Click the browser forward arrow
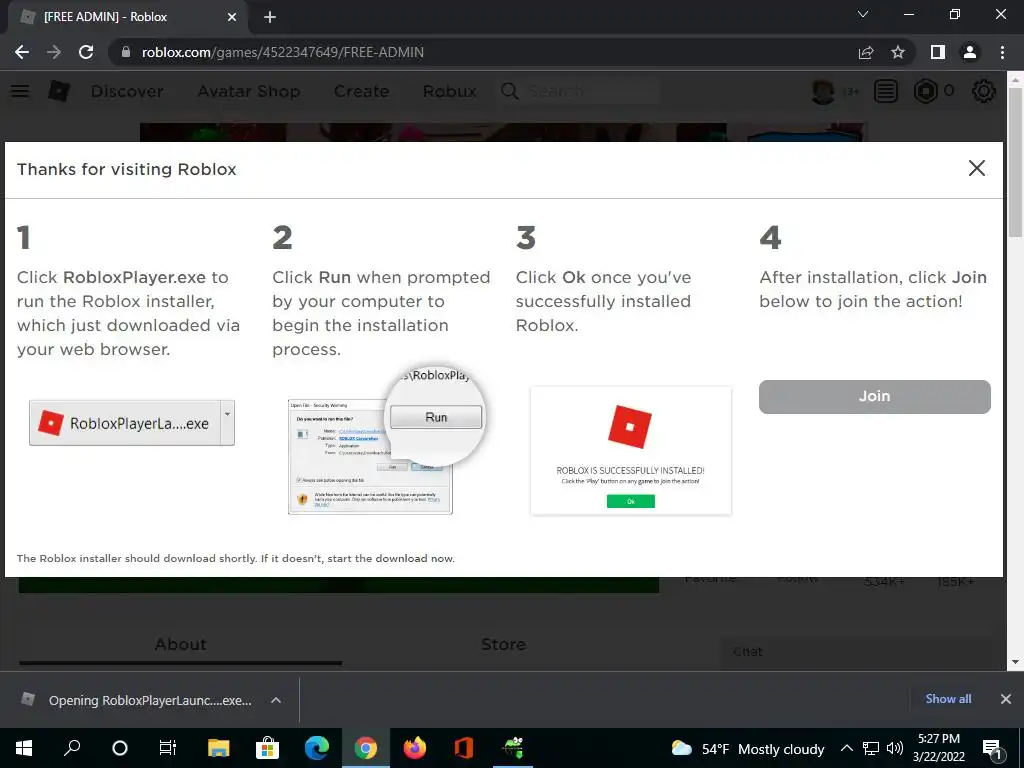 coord(54,52)
